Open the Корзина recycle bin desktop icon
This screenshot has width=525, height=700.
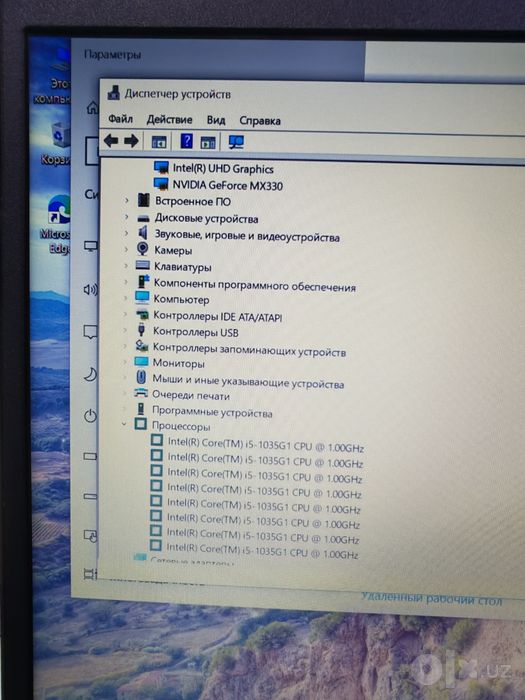click(x=57, y=144)
